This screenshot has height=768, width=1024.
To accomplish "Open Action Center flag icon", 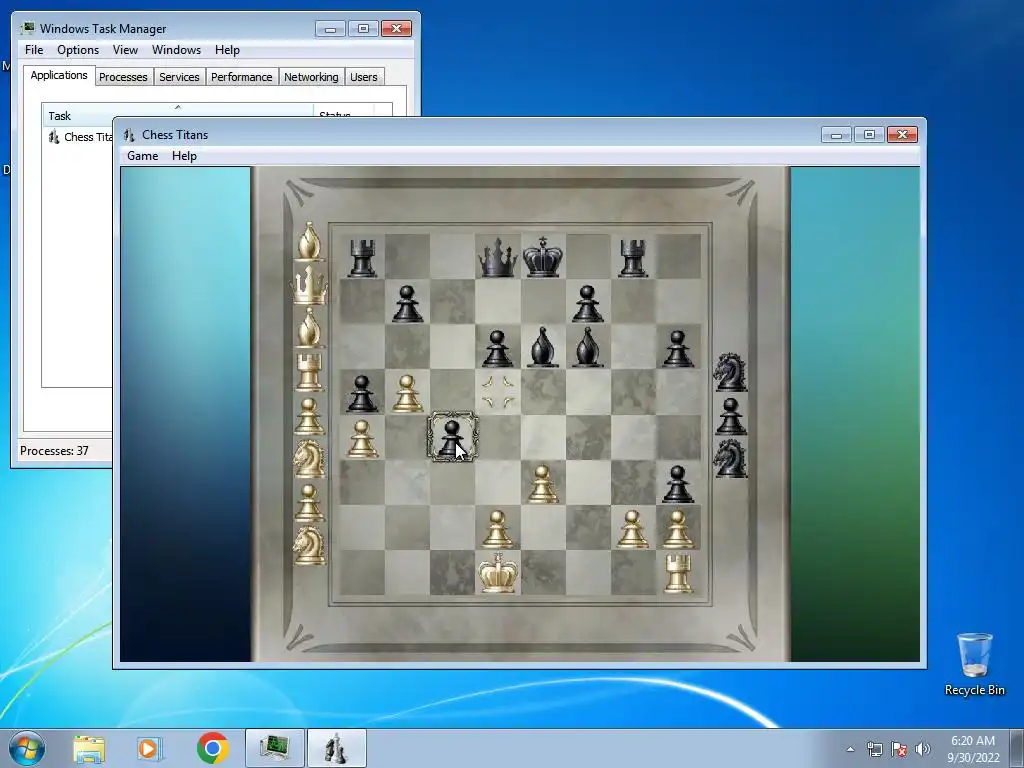I will pyautogui.click(x=899, y=749).
